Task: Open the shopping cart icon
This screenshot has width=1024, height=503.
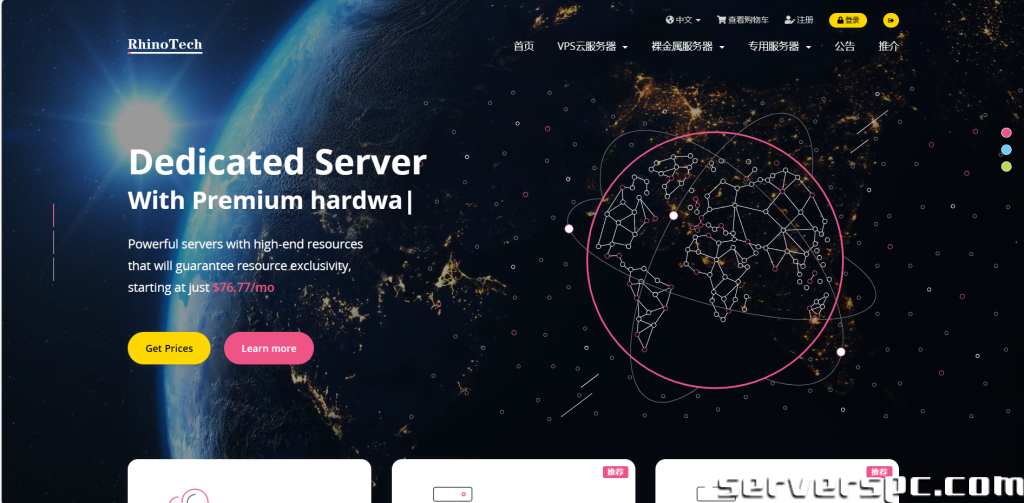Action: [x=721, y=20]
